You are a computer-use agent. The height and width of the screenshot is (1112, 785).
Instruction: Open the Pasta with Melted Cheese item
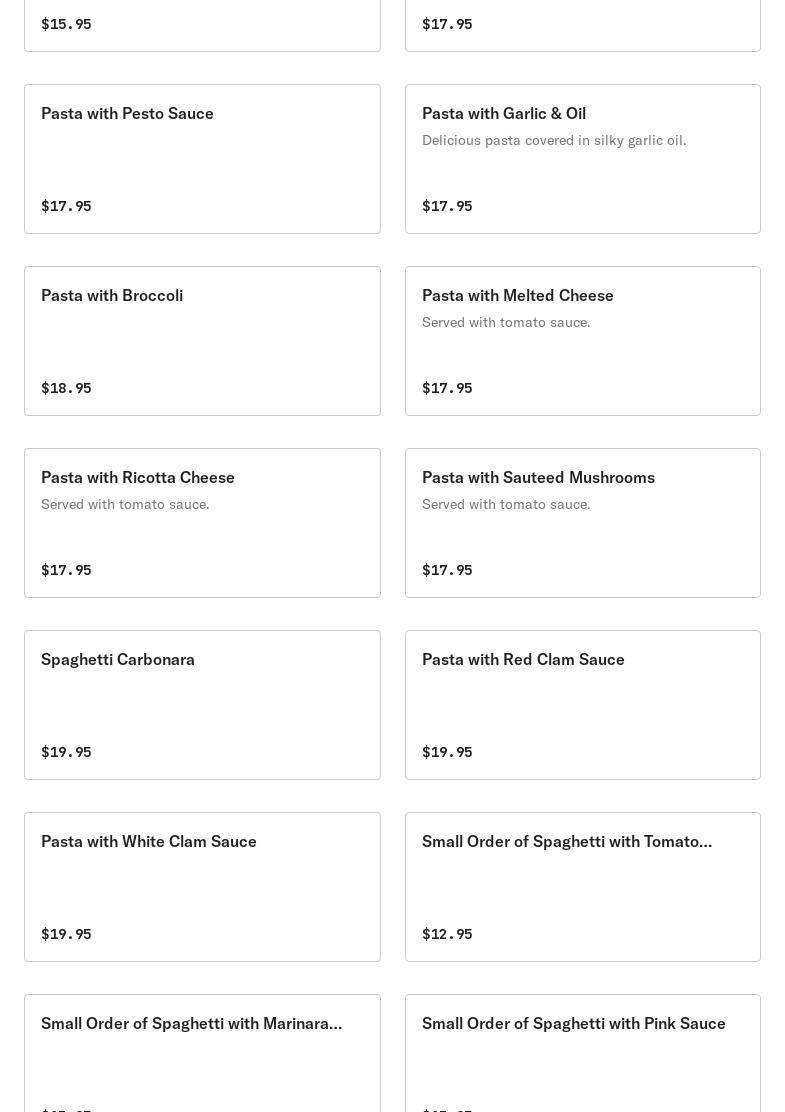(x=582, y=341)
